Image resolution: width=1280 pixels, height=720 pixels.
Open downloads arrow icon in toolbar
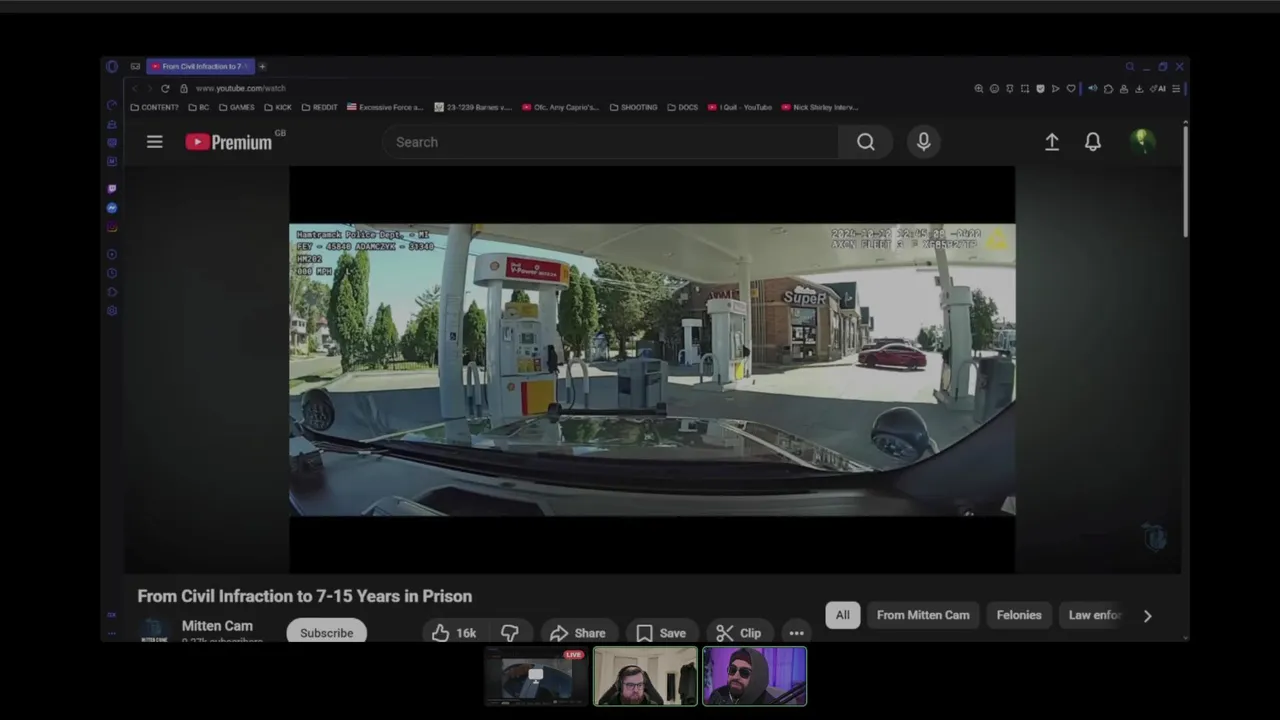click(1139, 89)
